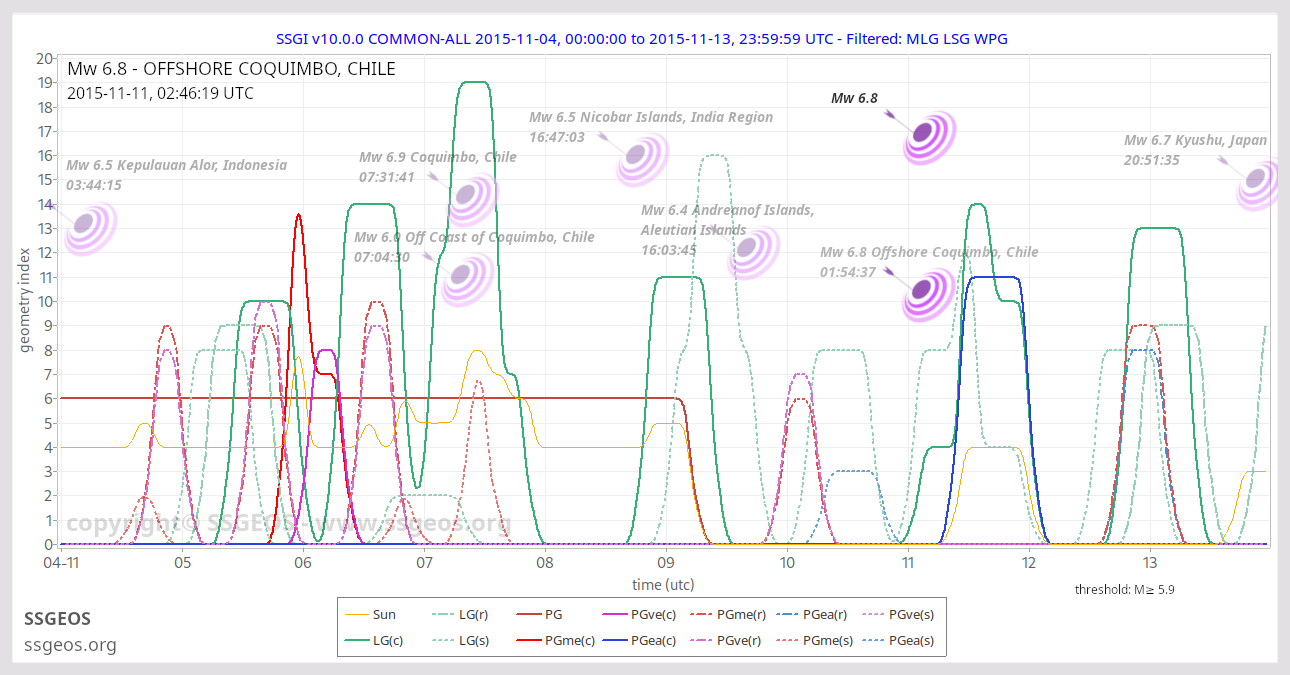Image resolution: width=1290 pixels, height=675 pixels.
Task: Click the SSGI version chart title
Action: click(641, 38)
